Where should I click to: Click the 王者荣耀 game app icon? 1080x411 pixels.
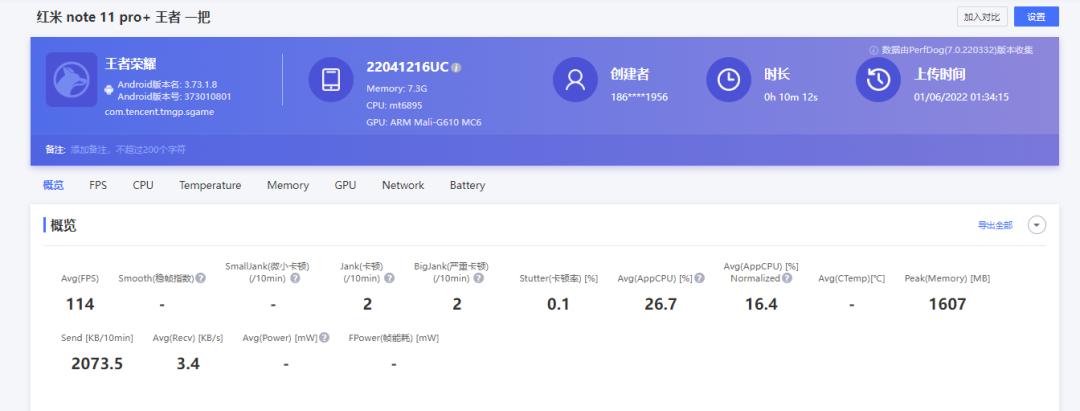coord(71,80)
